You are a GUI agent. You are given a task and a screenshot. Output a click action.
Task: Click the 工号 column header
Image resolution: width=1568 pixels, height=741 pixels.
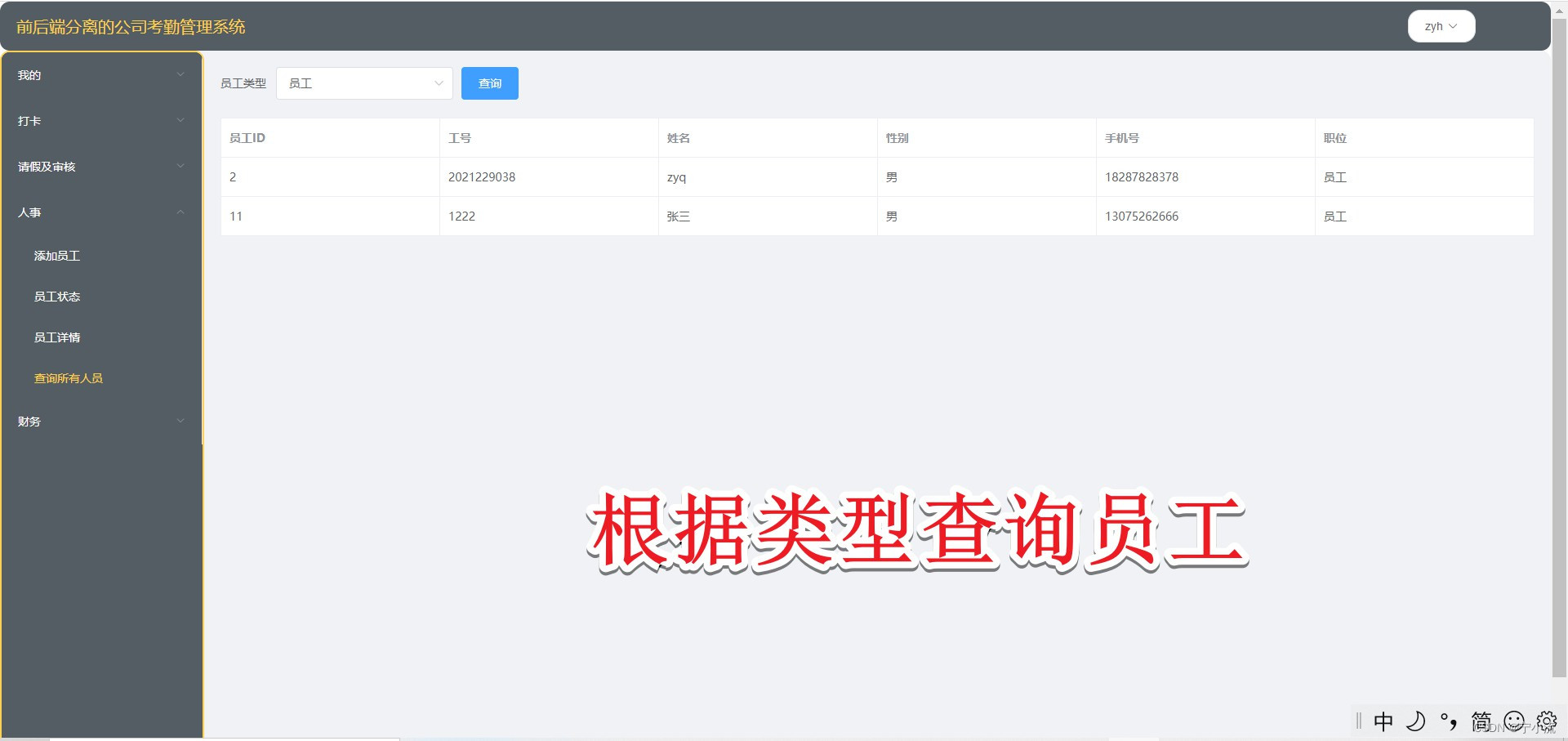[x=549, y=138]
